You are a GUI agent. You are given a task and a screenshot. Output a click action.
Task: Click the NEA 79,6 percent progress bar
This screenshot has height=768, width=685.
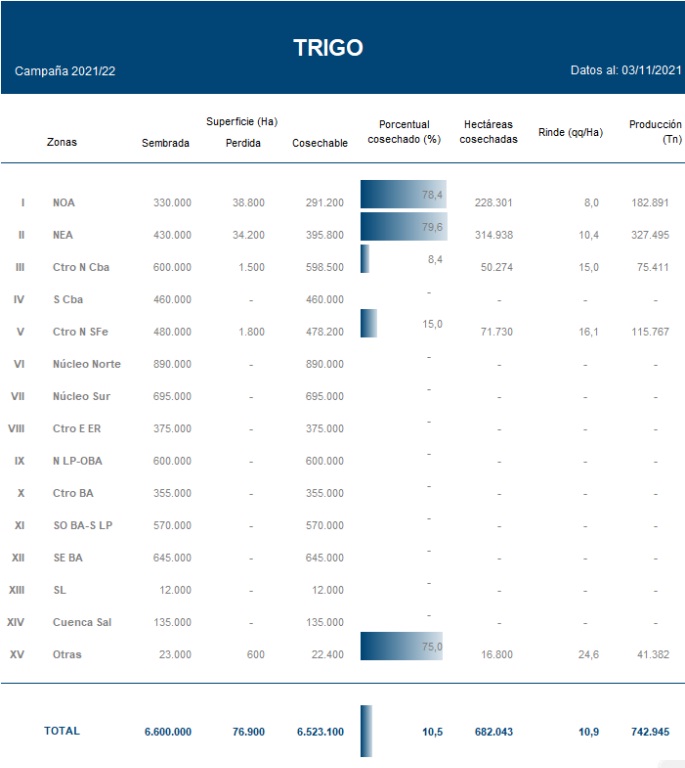pyautogui.click(x=403, y=227)
